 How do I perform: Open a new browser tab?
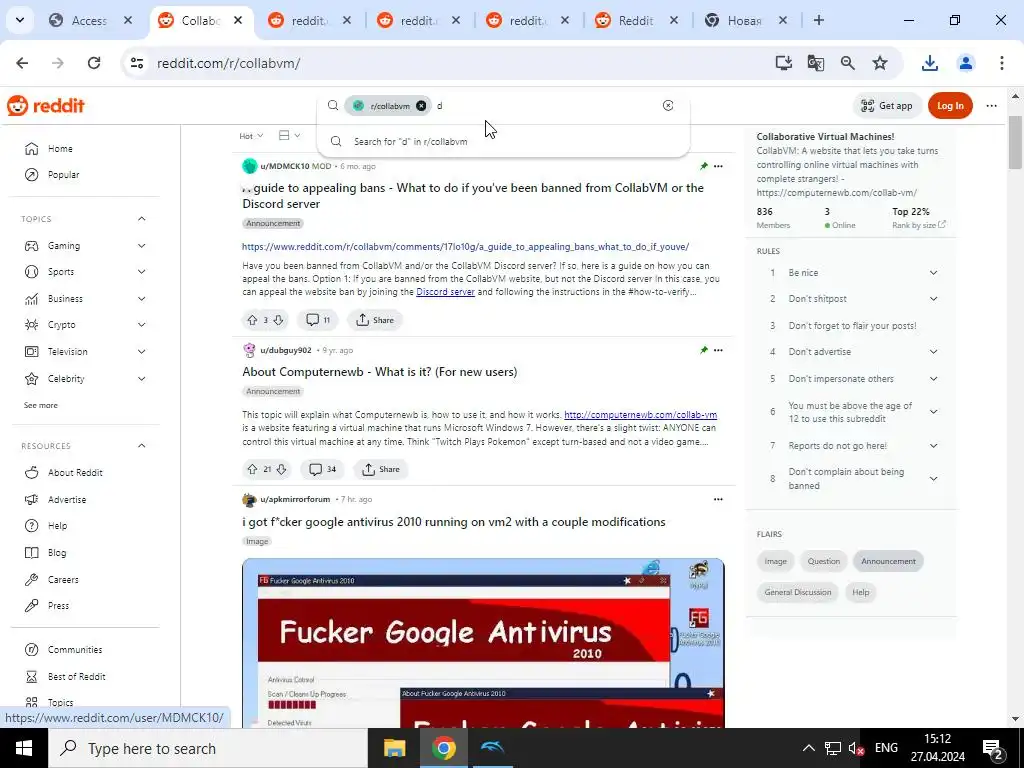click(818, 20)
